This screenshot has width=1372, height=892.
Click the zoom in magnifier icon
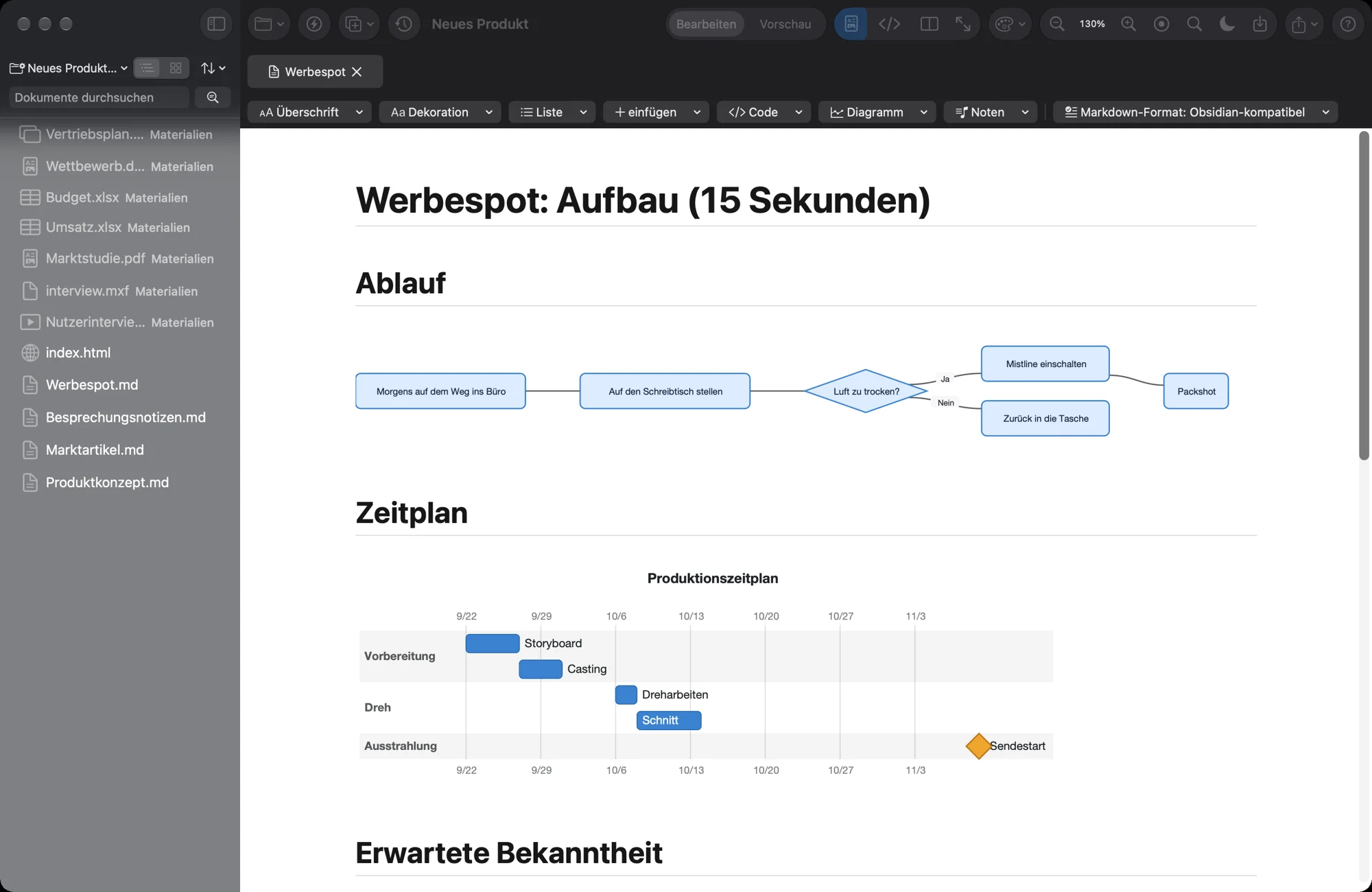pyautogui.click(x=1128, y=24)
